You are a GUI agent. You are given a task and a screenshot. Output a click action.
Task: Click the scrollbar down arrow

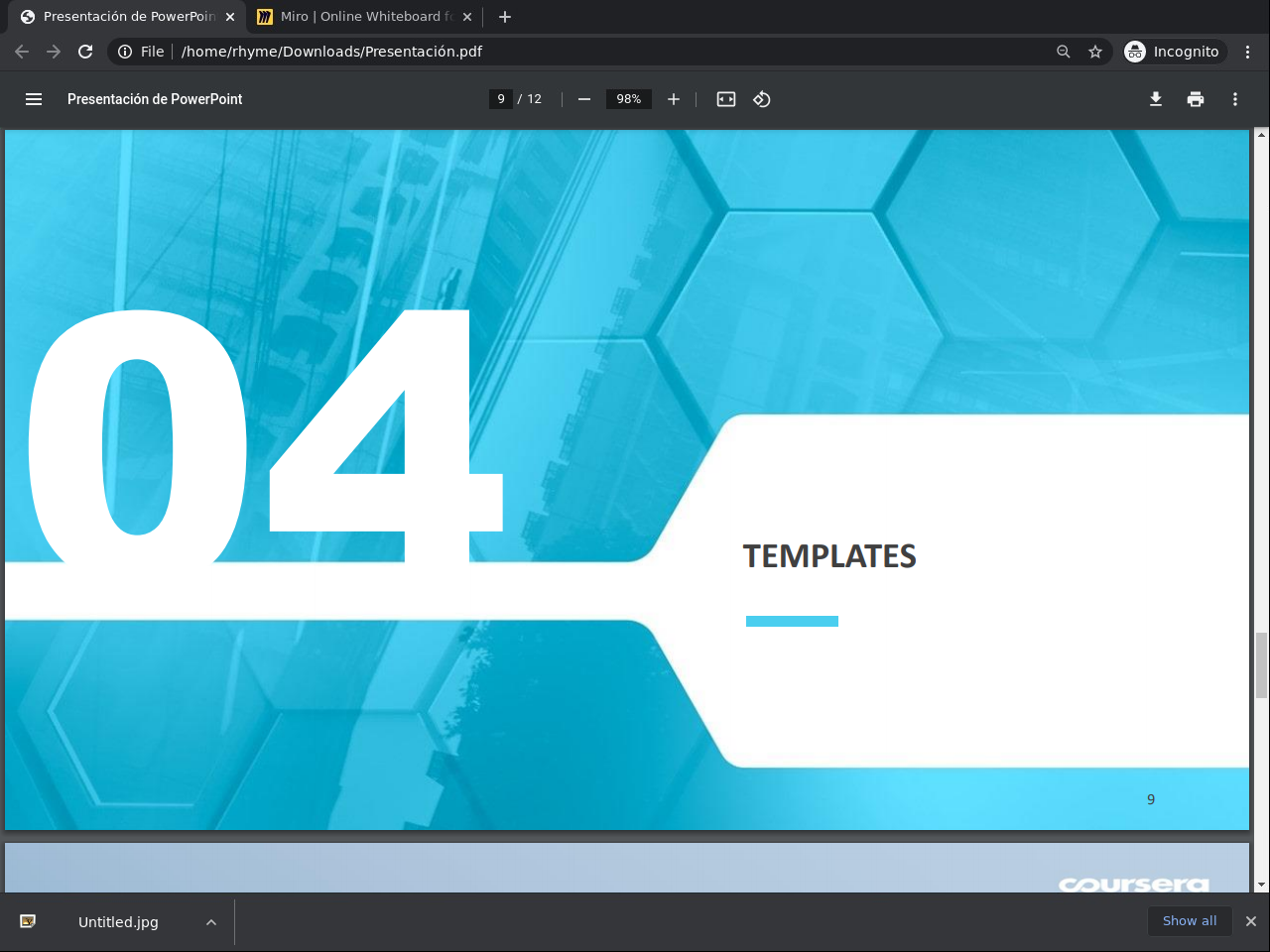pos(1262,885)
